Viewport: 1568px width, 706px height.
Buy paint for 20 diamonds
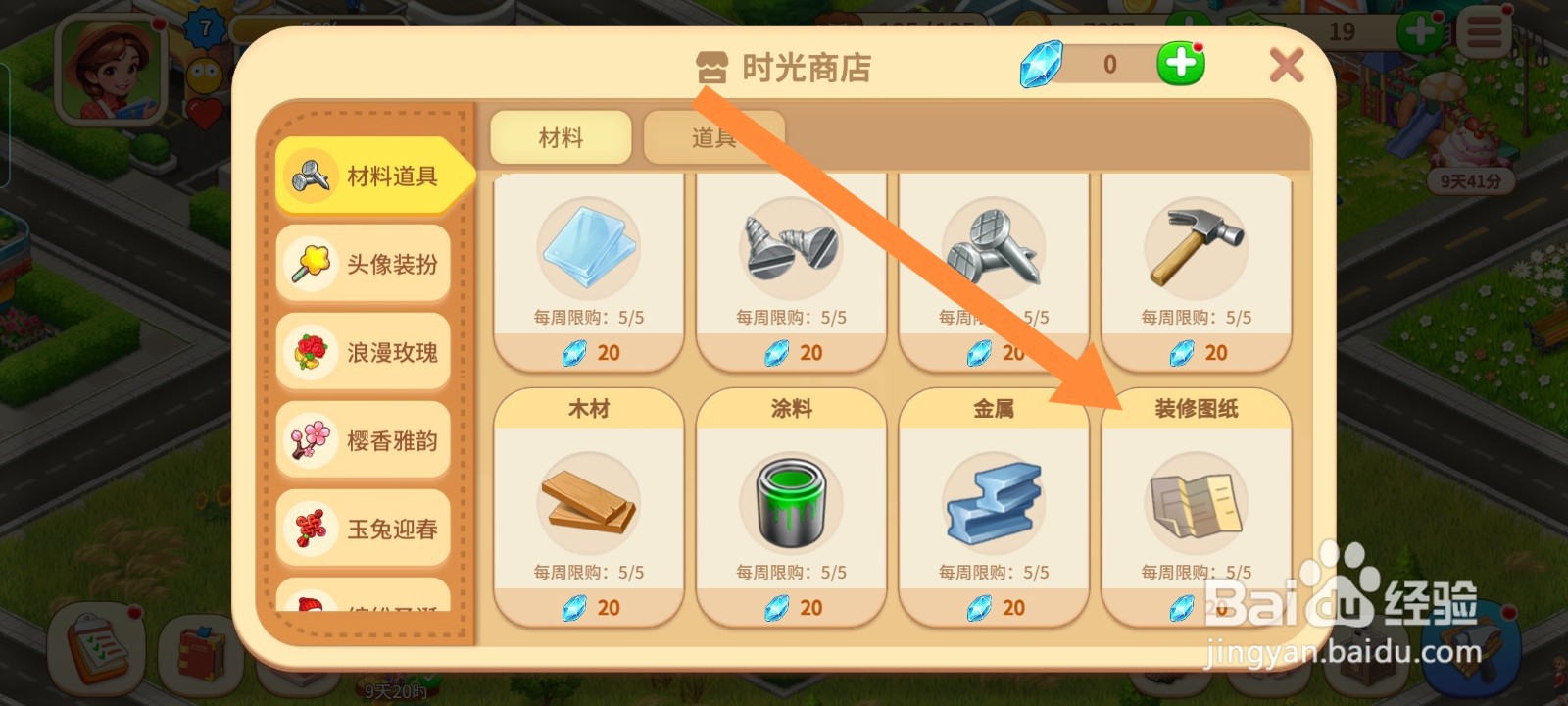[791, 608]
